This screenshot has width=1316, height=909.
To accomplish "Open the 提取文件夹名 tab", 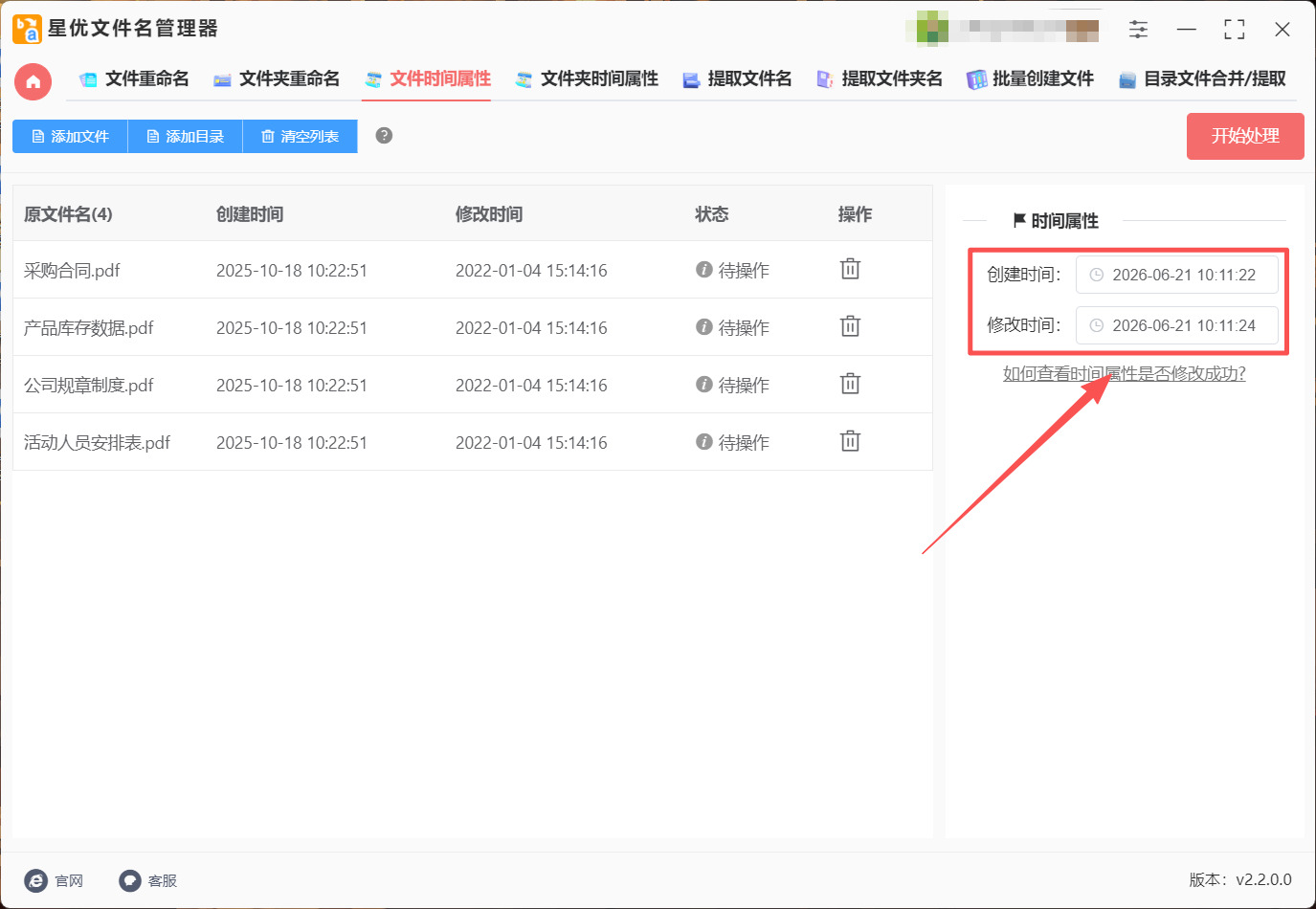I will 879,79.
